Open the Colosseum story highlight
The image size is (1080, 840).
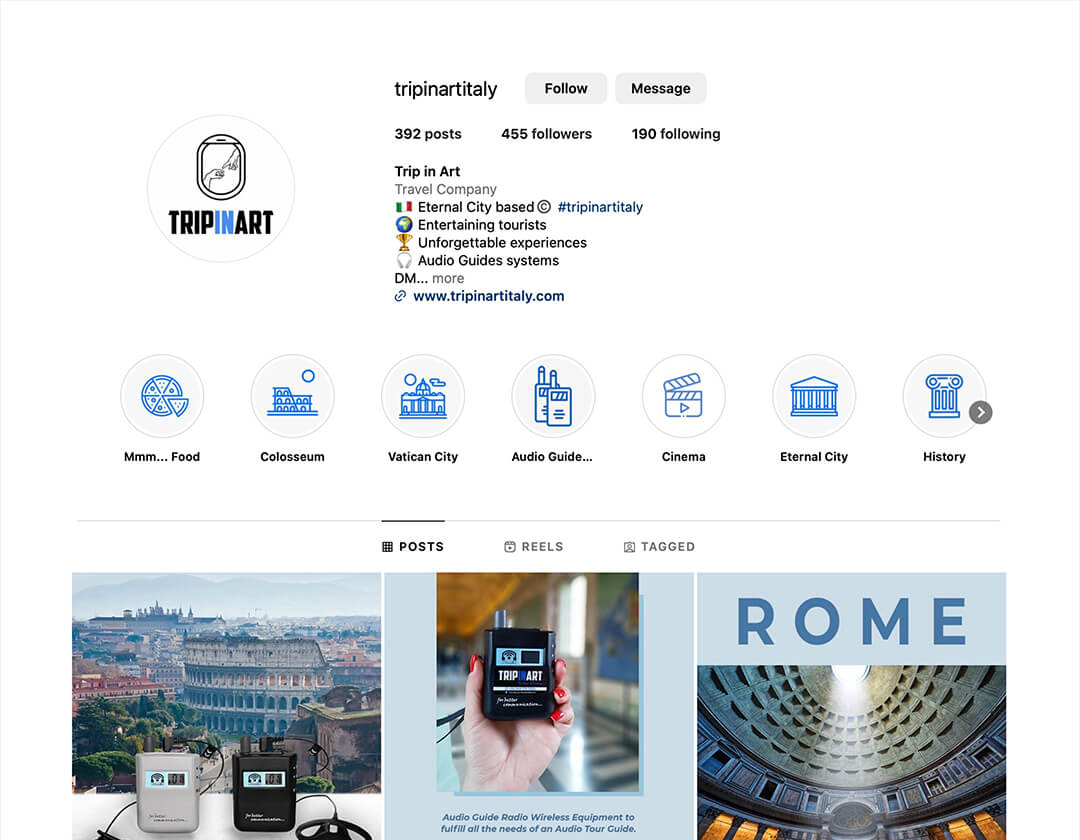[292, 396]
